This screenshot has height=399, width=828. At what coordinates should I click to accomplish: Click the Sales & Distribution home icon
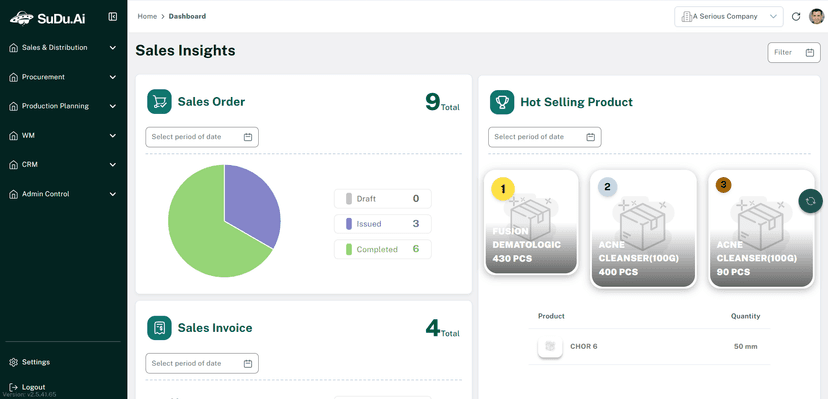(x=14, y=48)
